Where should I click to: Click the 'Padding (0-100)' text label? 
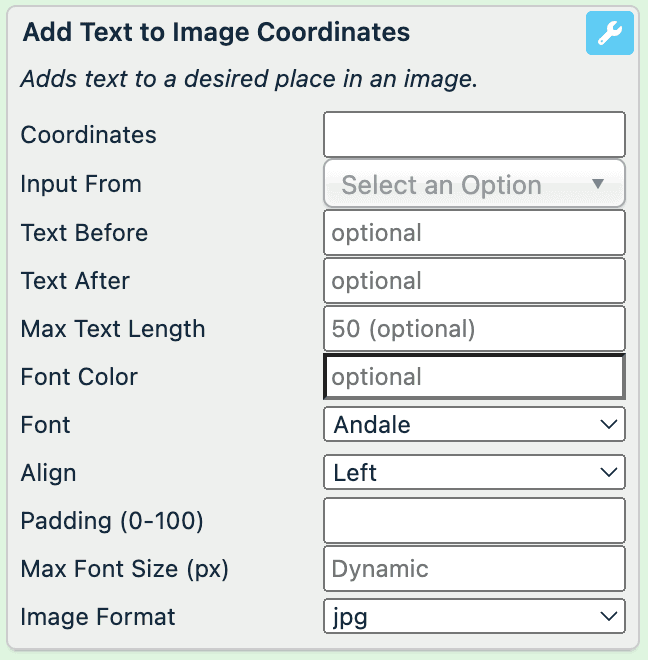coord(112,521)
